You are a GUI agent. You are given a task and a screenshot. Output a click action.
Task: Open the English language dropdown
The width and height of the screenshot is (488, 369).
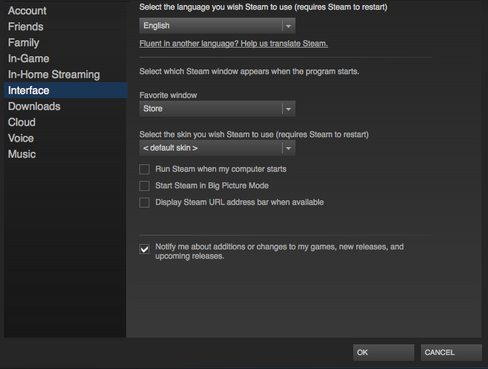coord(217,26)
